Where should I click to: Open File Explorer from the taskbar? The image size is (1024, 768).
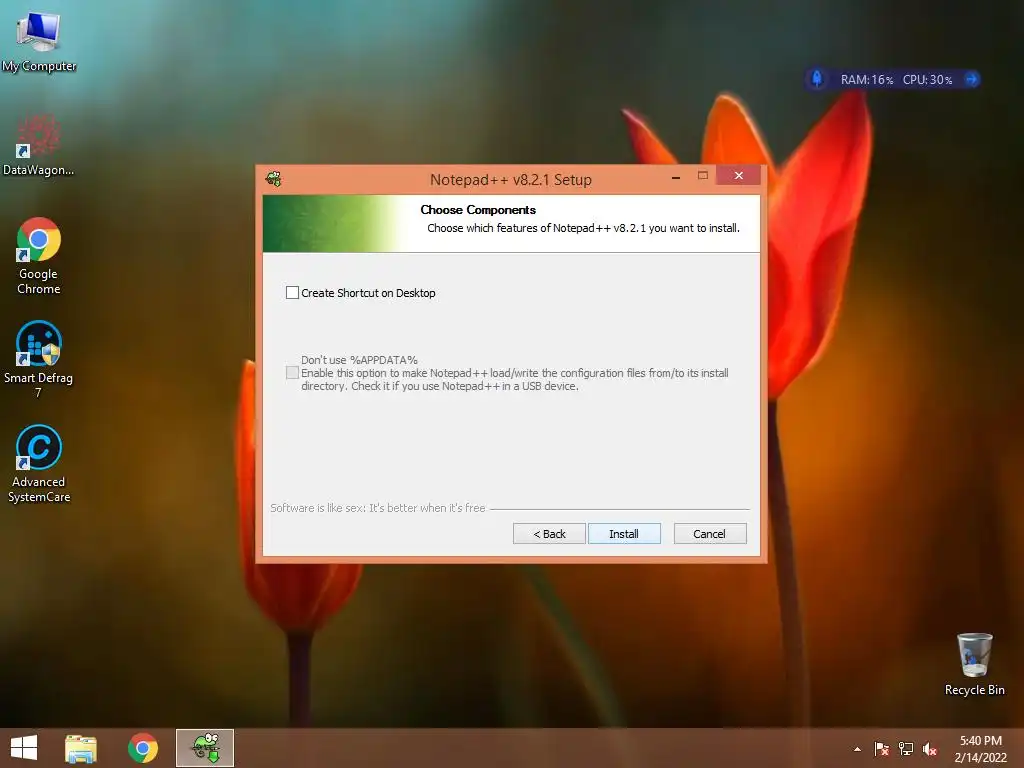click(81, 748)
